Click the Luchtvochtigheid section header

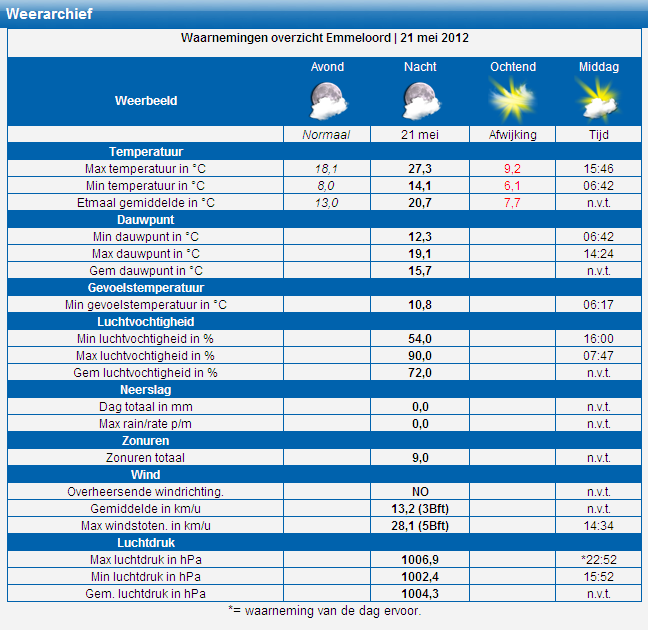click(x=146, y=322)
